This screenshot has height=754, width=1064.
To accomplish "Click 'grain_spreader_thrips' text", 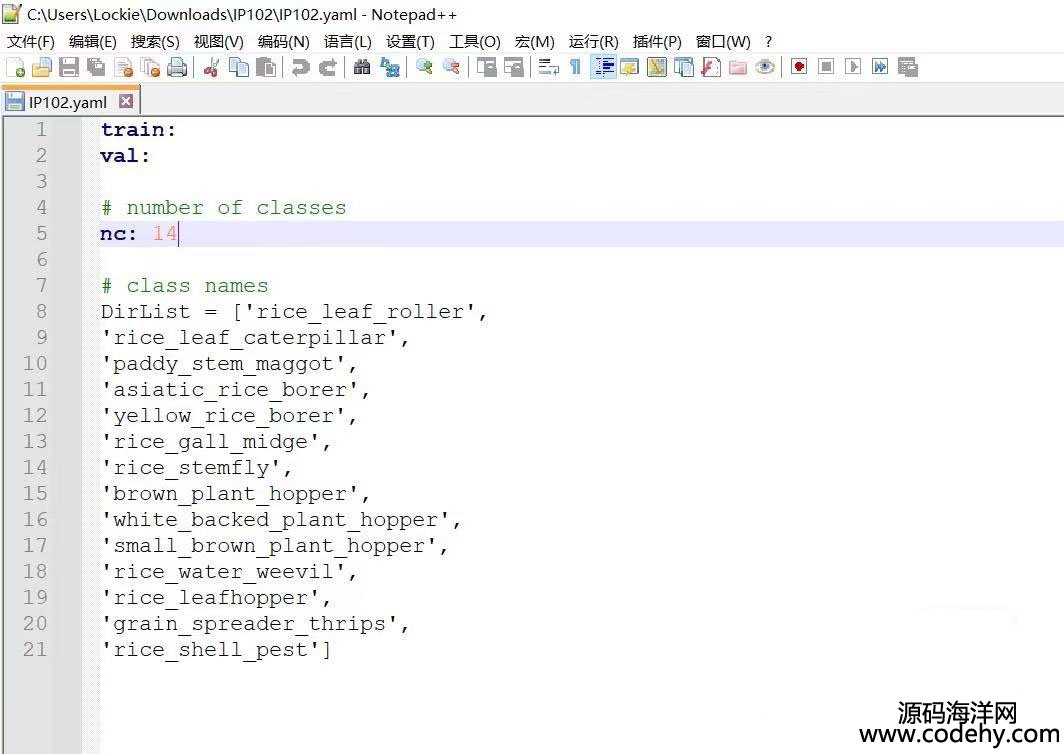I will [x=249, y=624].
